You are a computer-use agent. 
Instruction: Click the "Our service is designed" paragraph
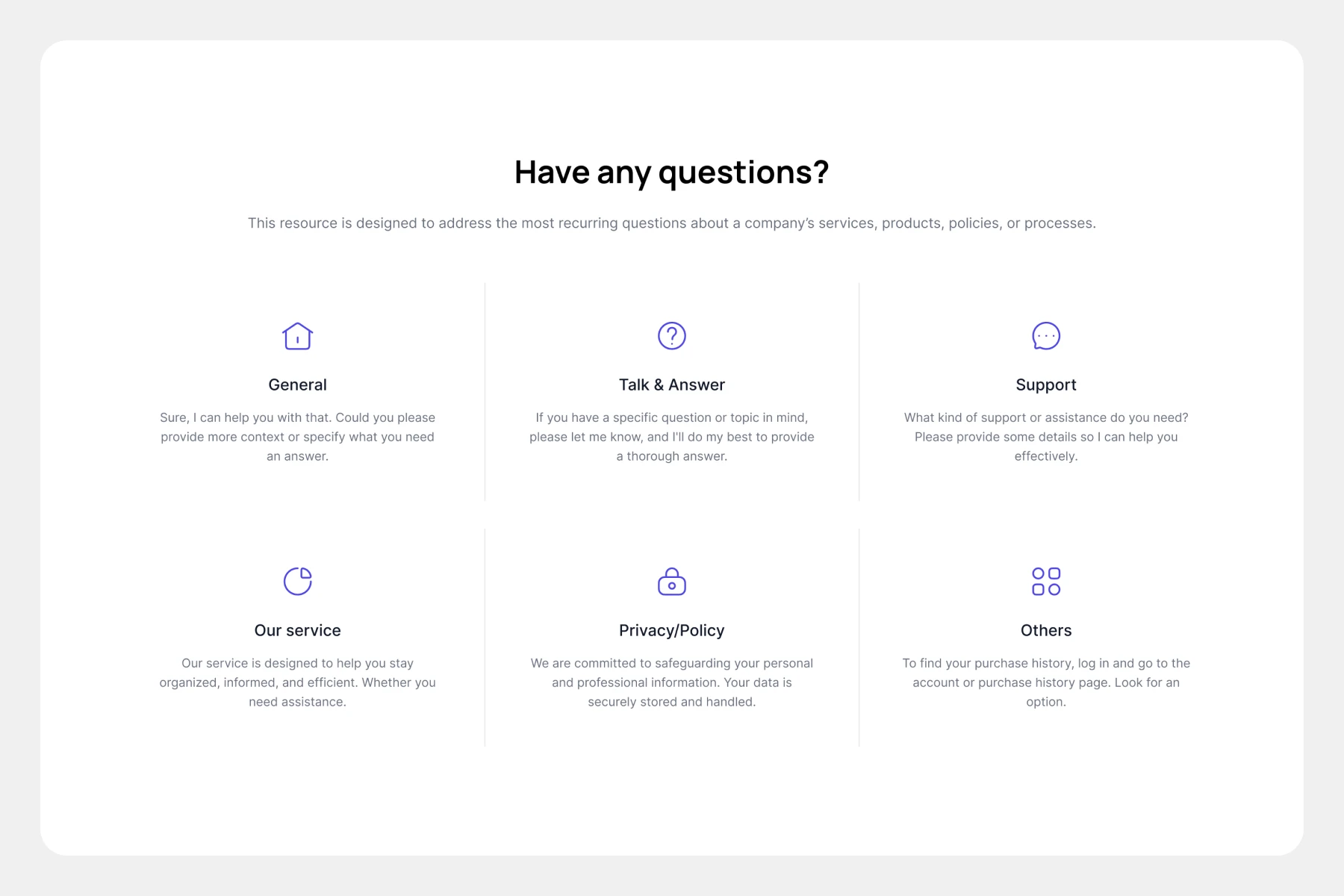point(297,682)
